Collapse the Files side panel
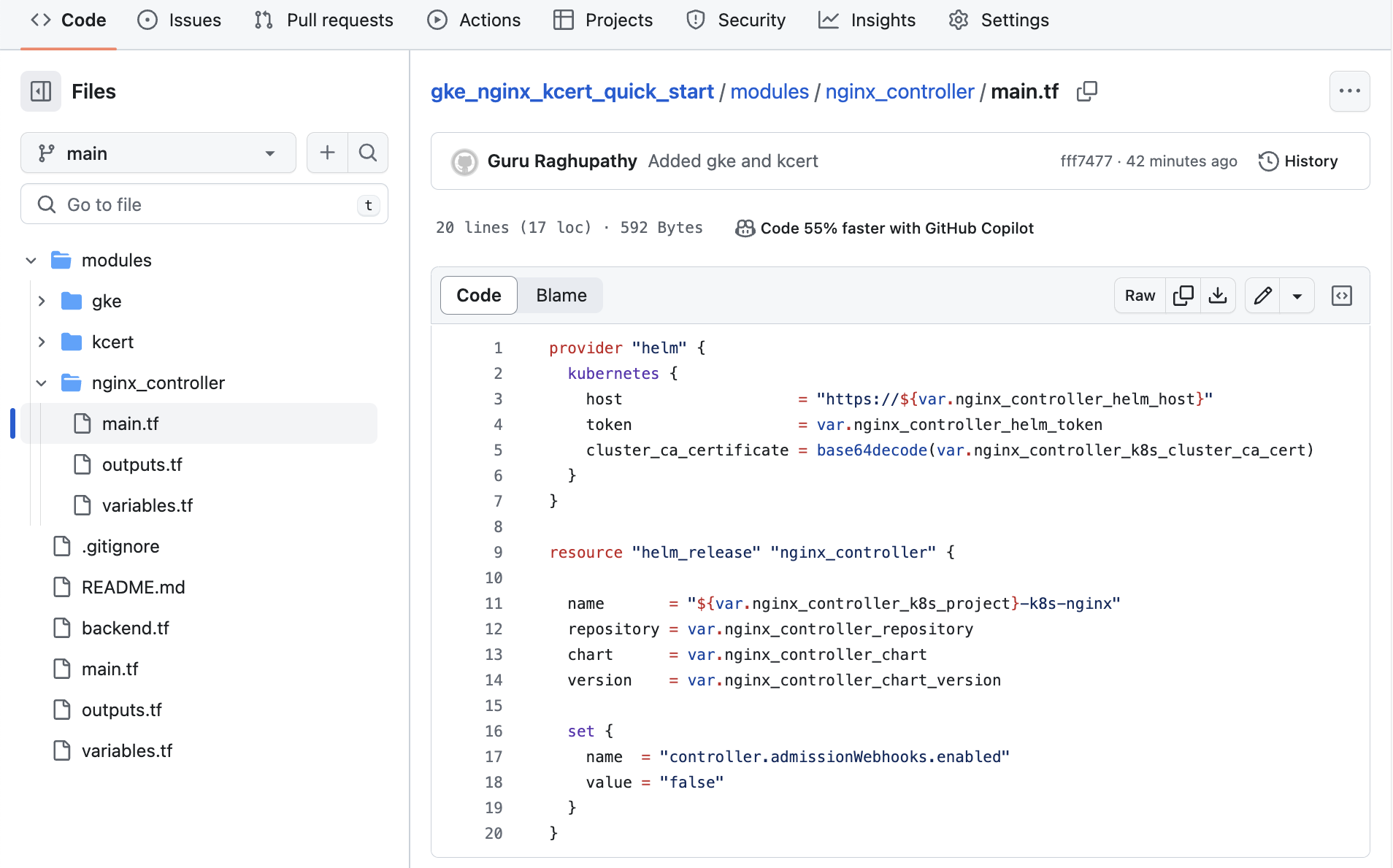The height and width of the screenshot is (868, 1393). [40, 91]
